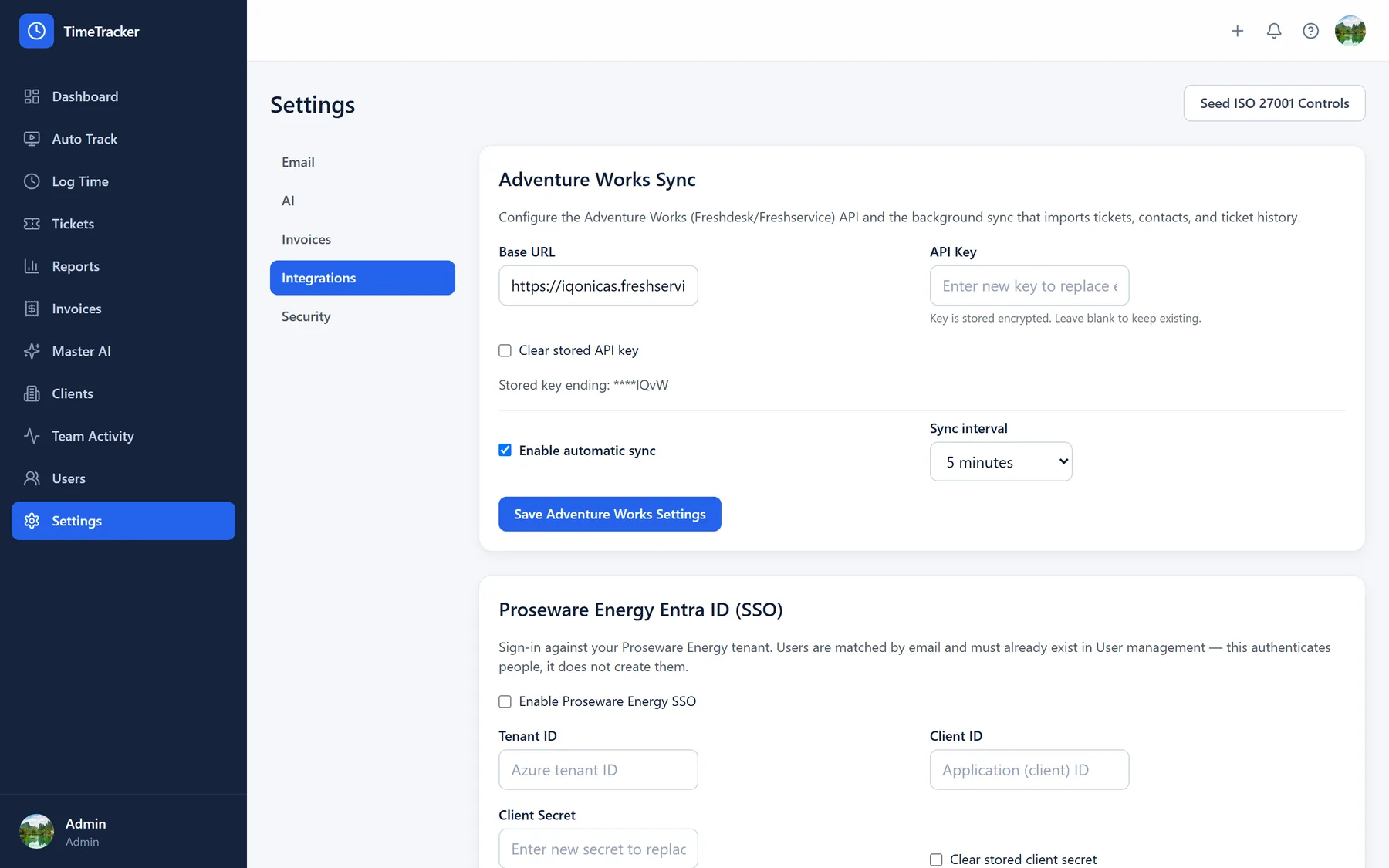The width and height of the screenshot is (1389, 868).
Task: Open the Sync interval dropdown
Action: 1001,461
